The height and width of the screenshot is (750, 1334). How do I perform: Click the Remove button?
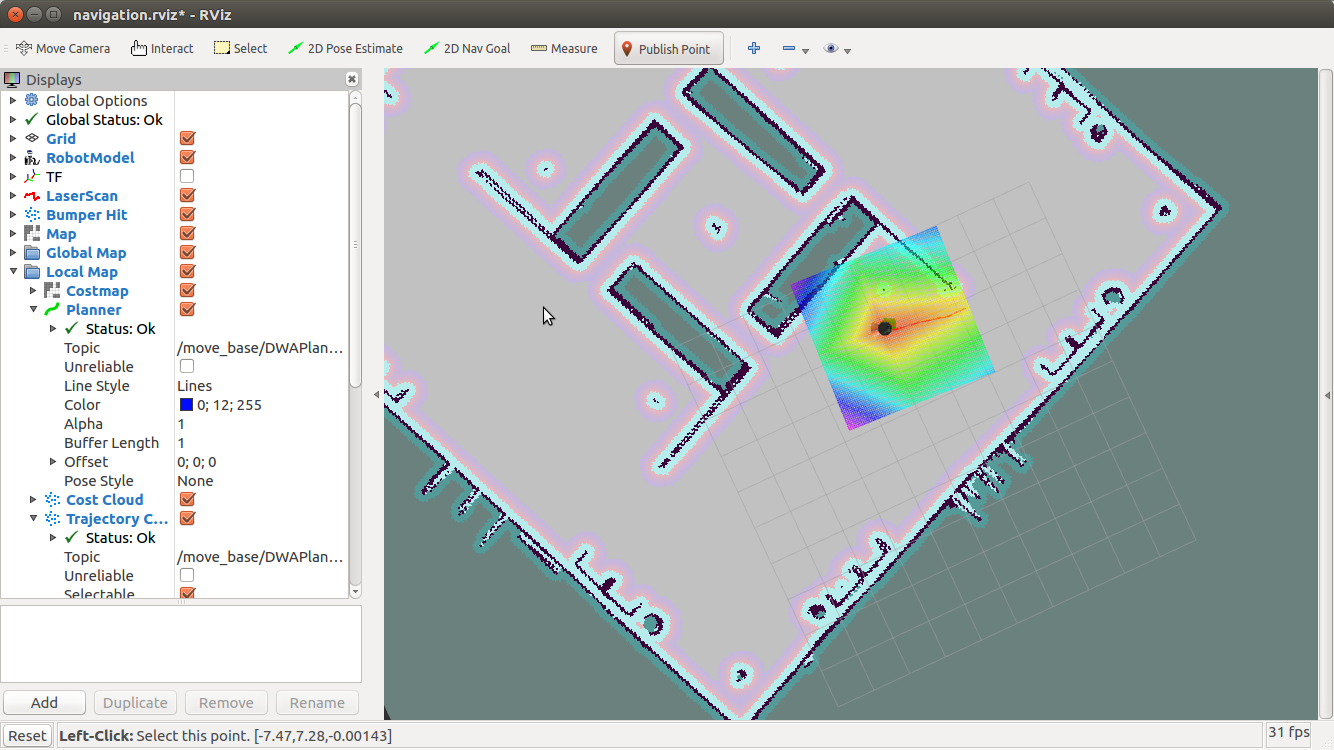click(x=226, y=702)
